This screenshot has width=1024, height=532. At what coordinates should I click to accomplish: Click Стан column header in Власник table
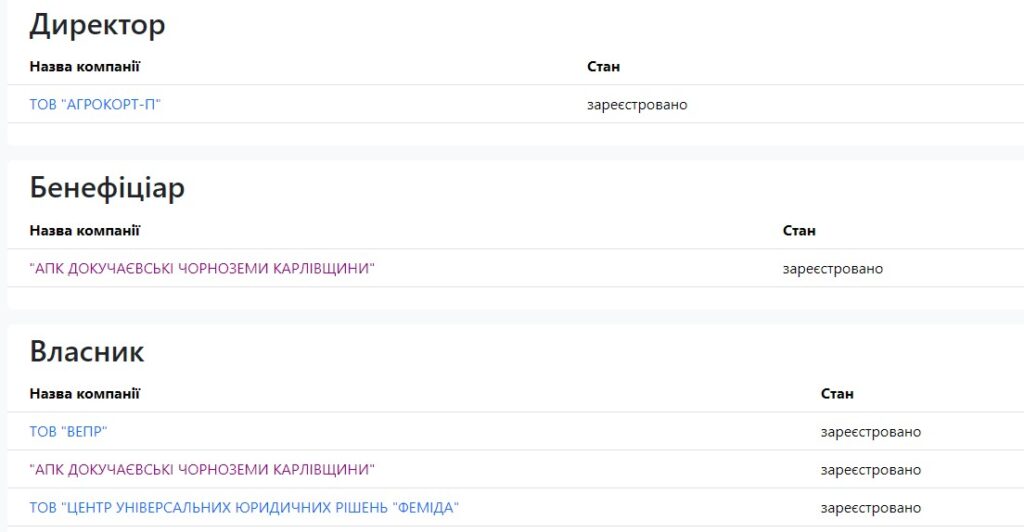837,394
